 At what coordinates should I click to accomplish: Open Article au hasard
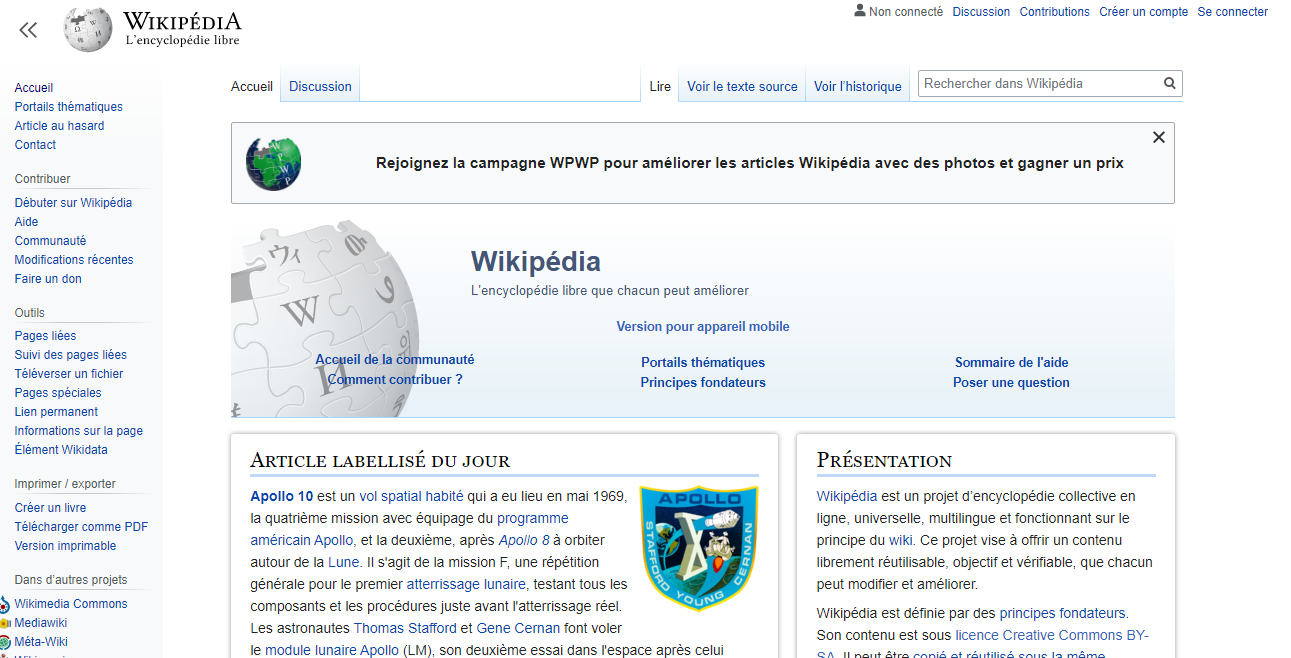pyautogui.click(x=59, y=126)
